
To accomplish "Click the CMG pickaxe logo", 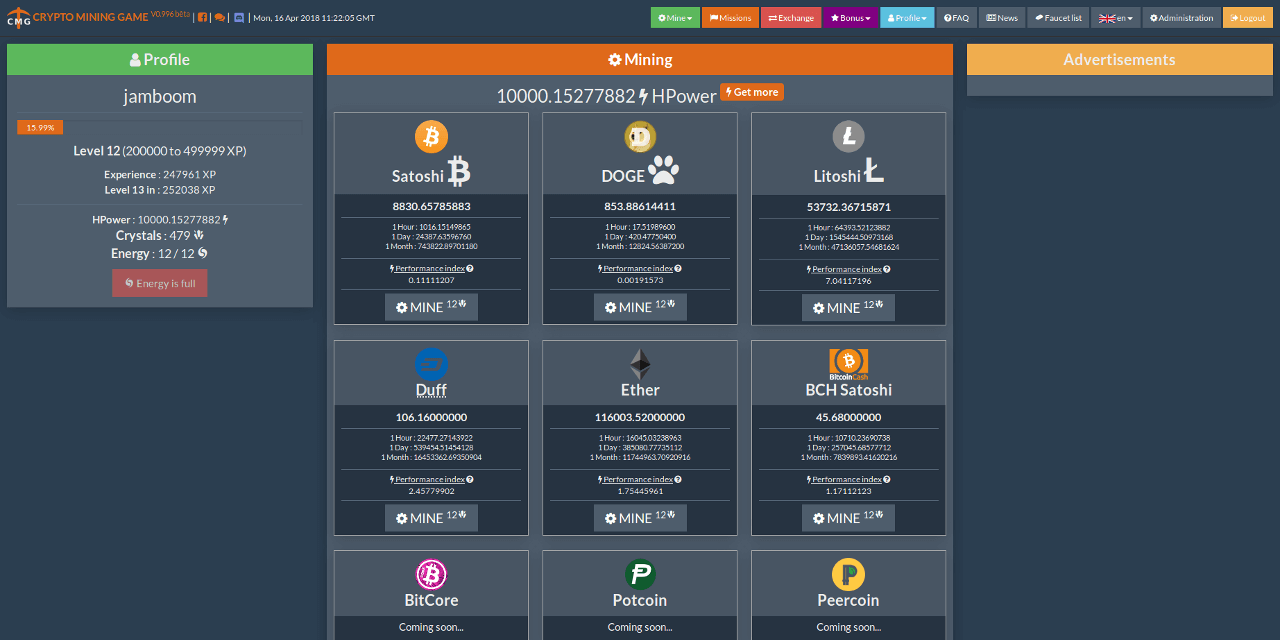I will pyautogui.click(x=18, y=18).
